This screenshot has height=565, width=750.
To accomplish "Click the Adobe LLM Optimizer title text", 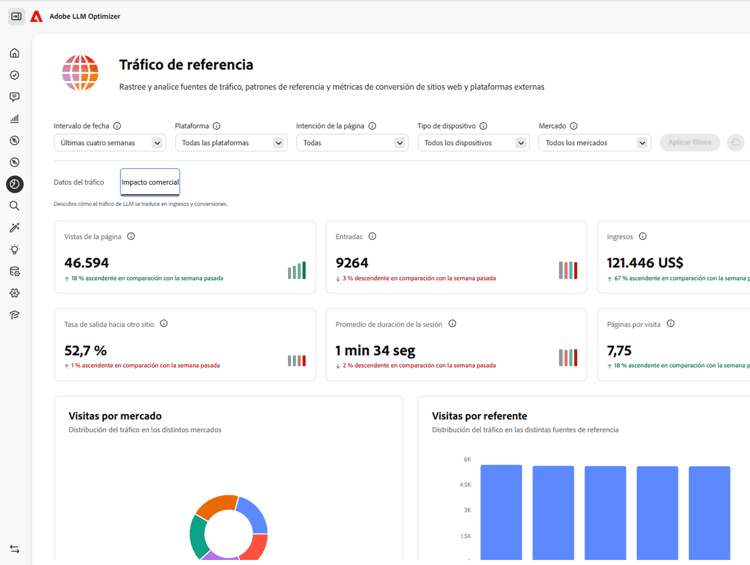I will pos(85,16).
